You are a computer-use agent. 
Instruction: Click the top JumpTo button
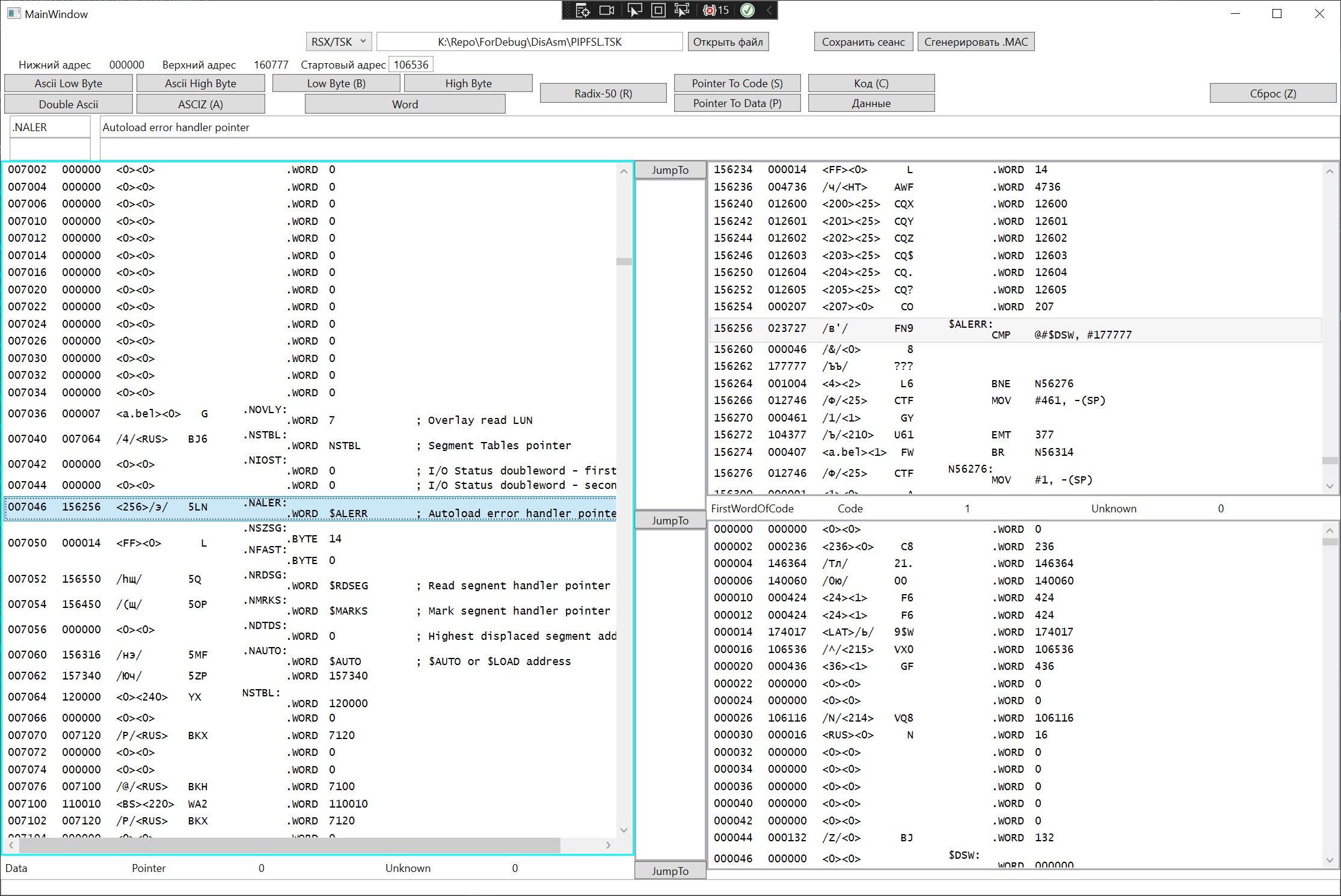click(670, 170)
